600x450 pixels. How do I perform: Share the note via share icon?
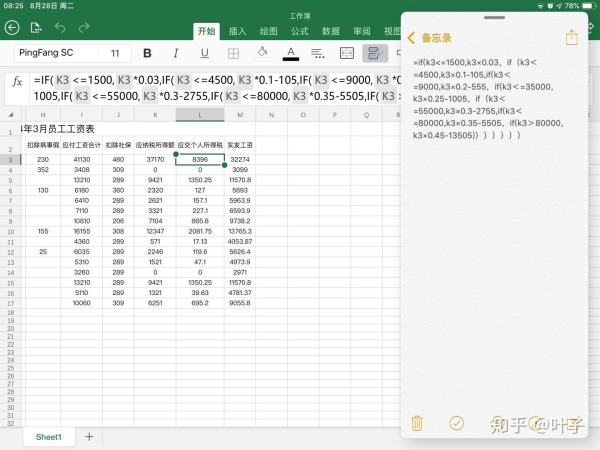click(572, 37)
